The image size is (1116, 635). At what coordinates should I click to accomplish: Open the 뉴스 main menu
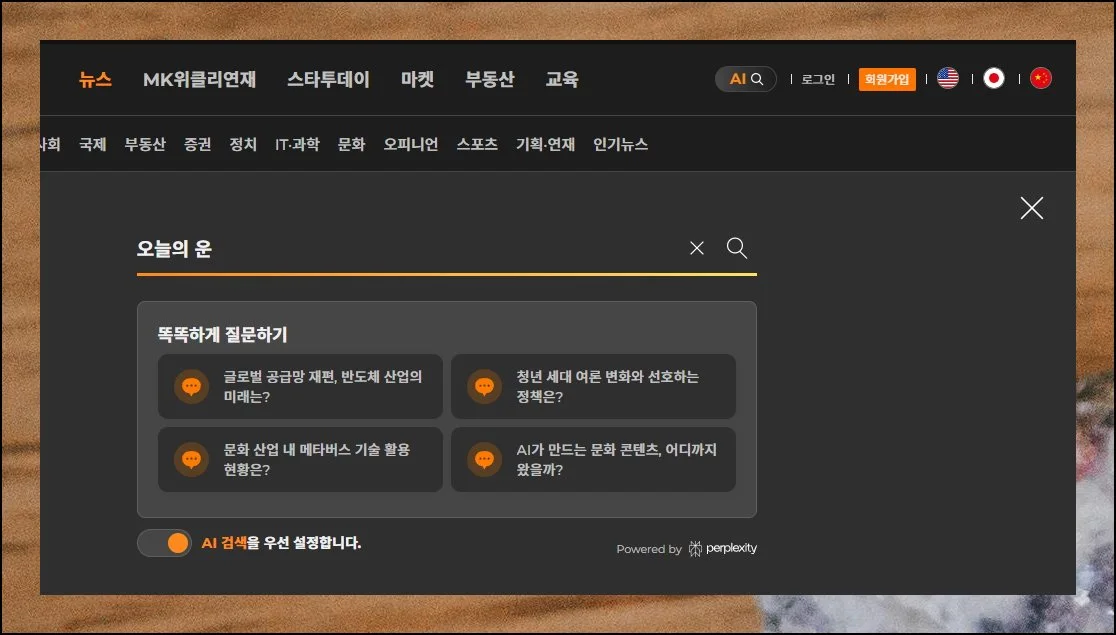pyautogui.click(x=95, y=80)
